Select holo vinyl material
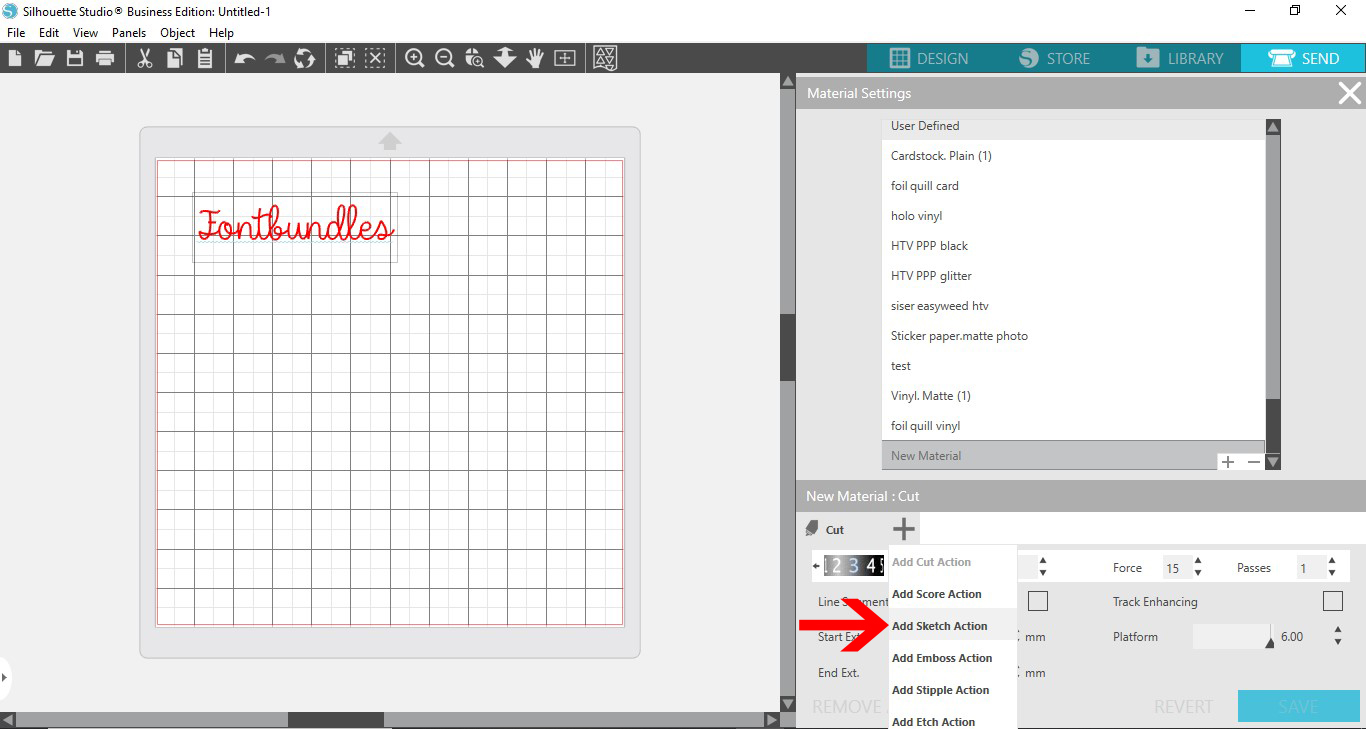Image resolution: width=1366 pixels, height=729 pixels. pyautogui.click(x=1074, y=216)
